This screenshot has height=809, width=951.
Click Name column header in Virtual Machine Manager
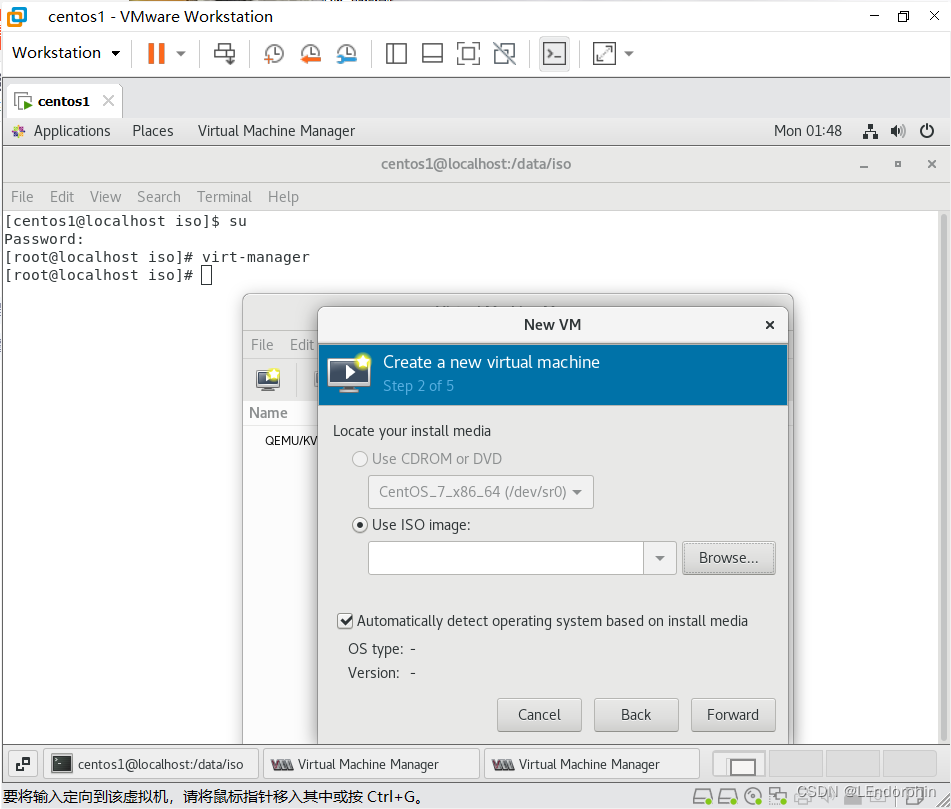click(268, 413)
